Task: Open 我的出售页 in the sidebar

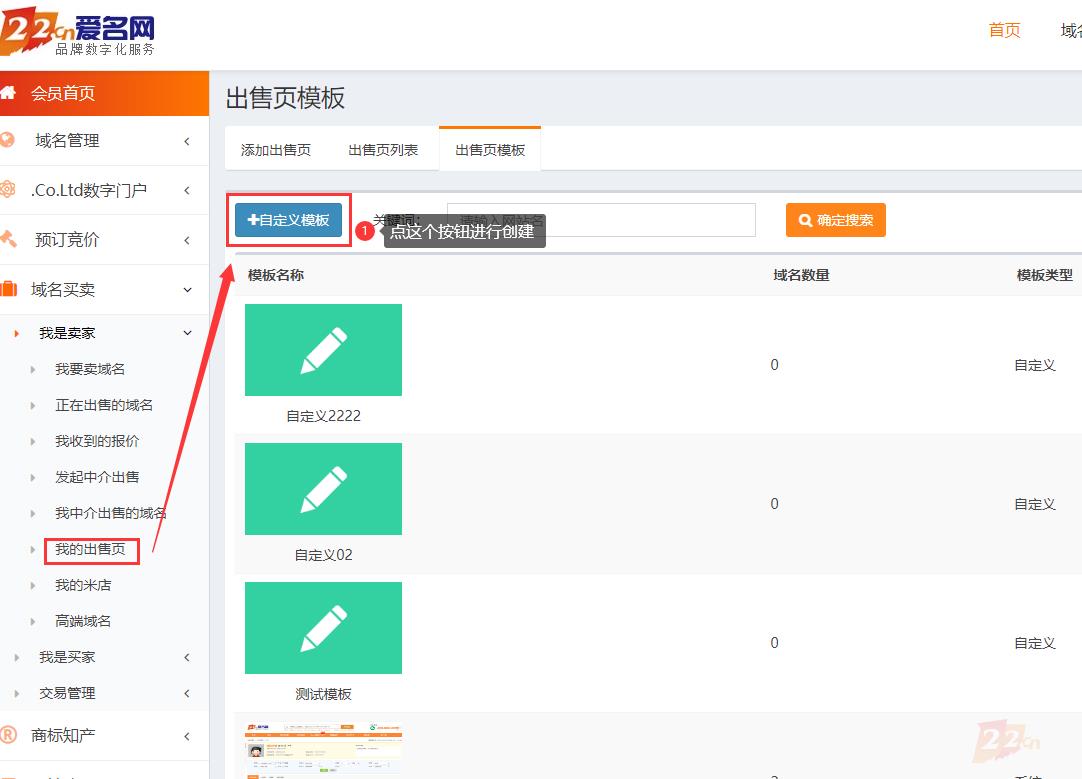Action: pyautogui.click(x=90, y=549)
